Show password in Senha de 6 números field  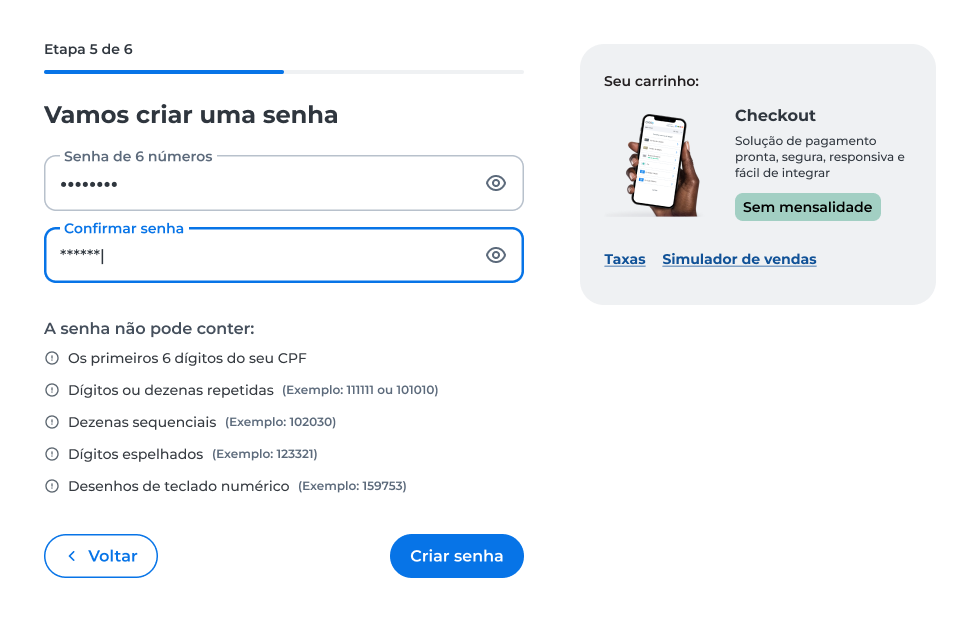496,183
